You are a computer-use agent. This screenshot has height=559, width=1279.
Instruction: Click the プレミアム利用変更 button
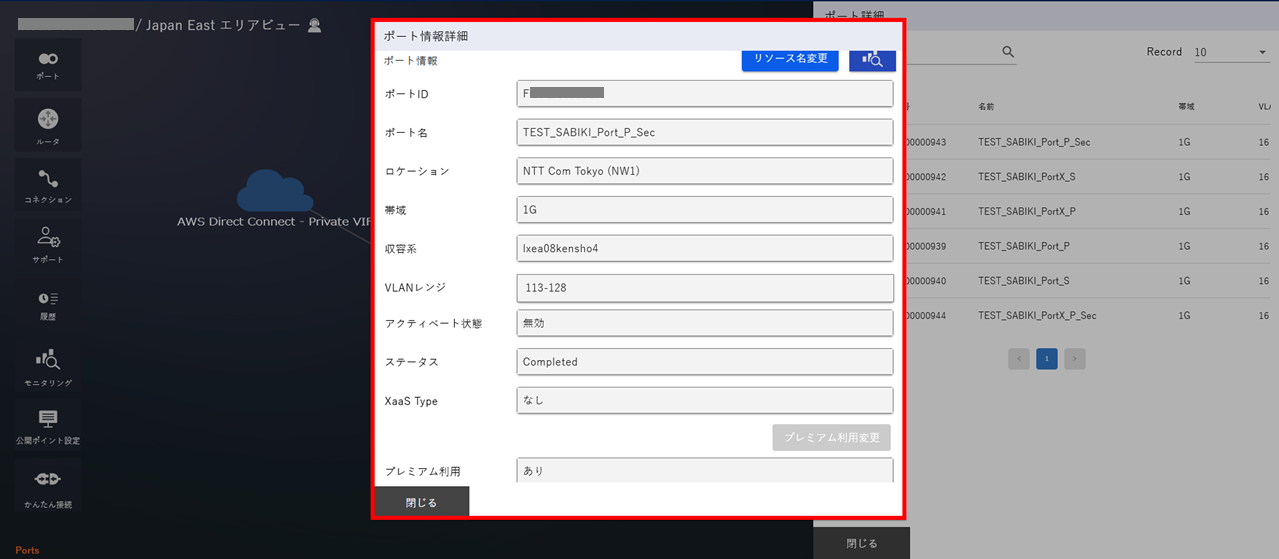831,437
